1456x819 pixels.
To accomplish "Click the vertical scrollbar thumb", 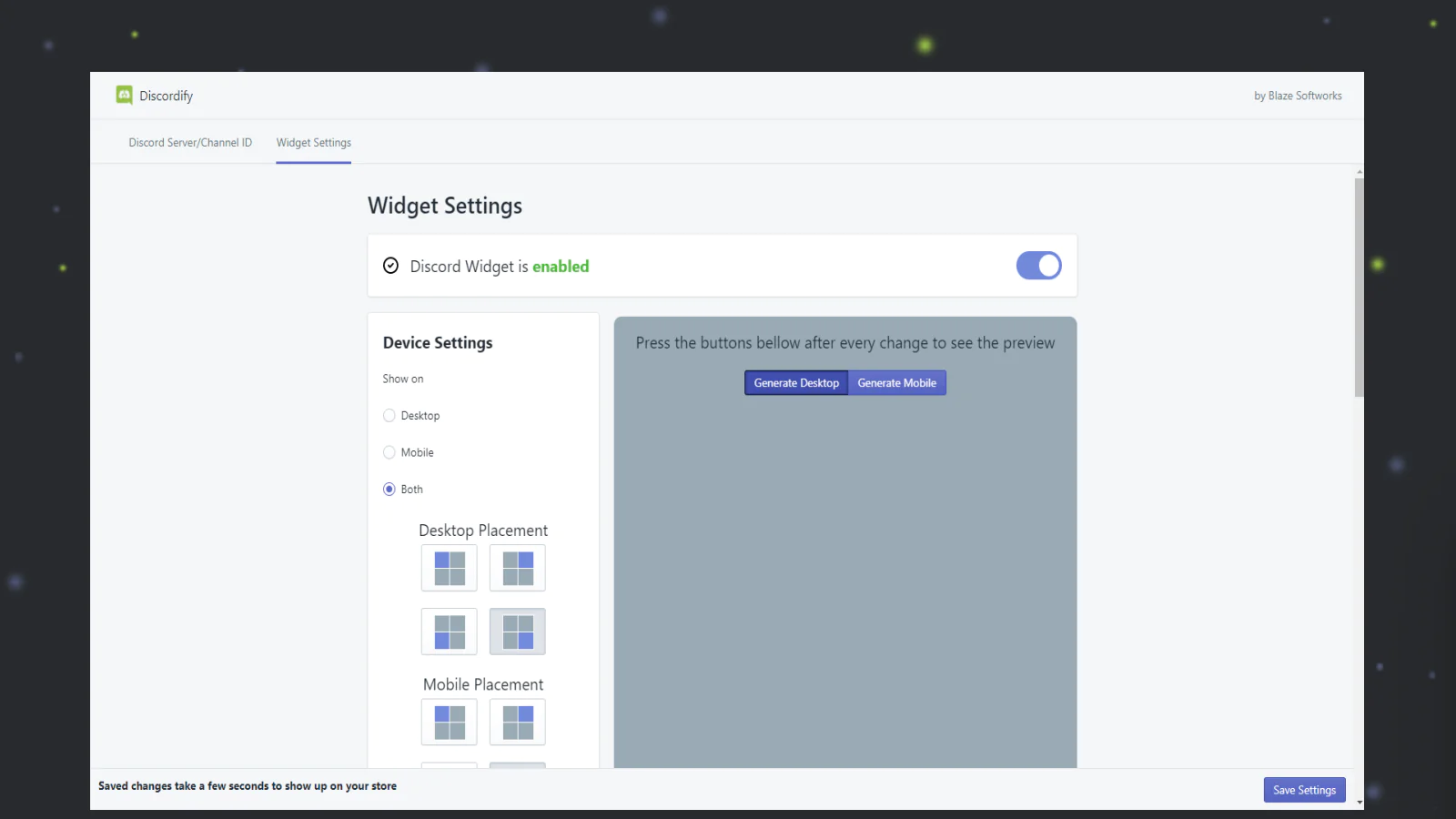I will click(x=1360, y=288).
